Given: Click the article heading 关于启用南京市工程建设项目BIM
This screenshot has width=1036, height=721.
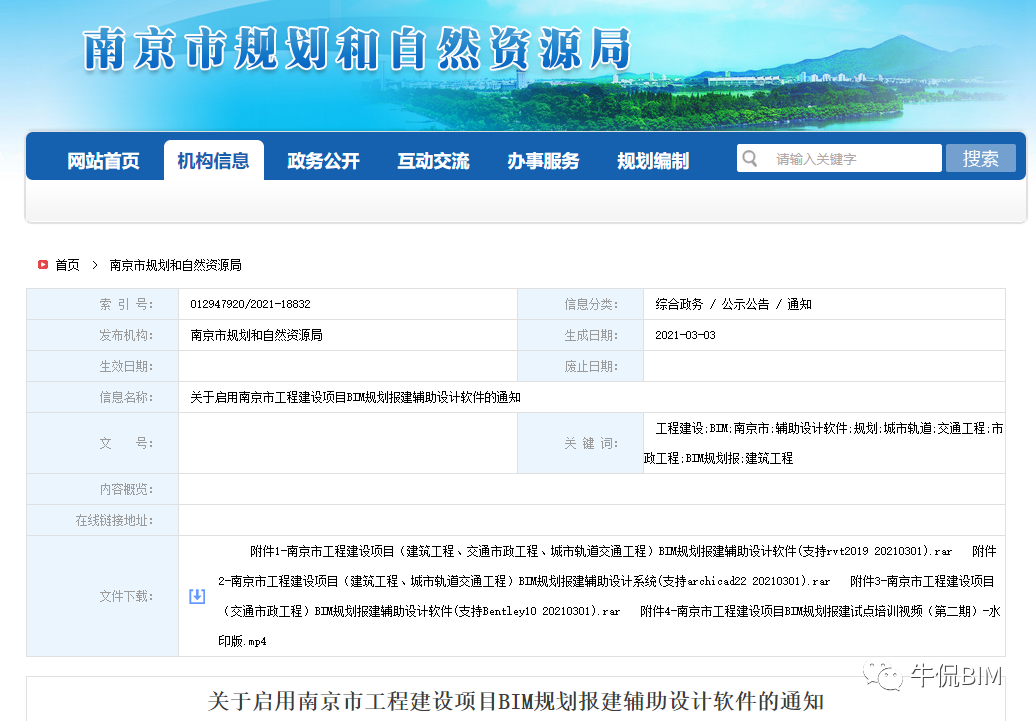Looking at the screenshot, I should click(515, 701).
